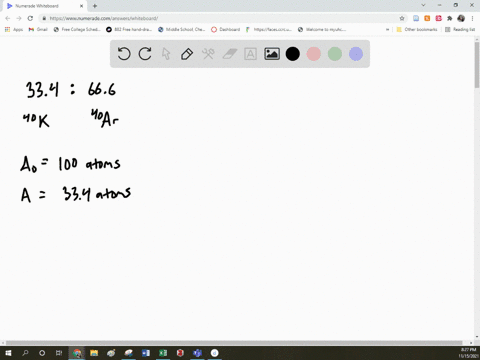The width and height of the screenshot is (480, 360).
Task: Open a new browser tab
Action: [95, 6]
